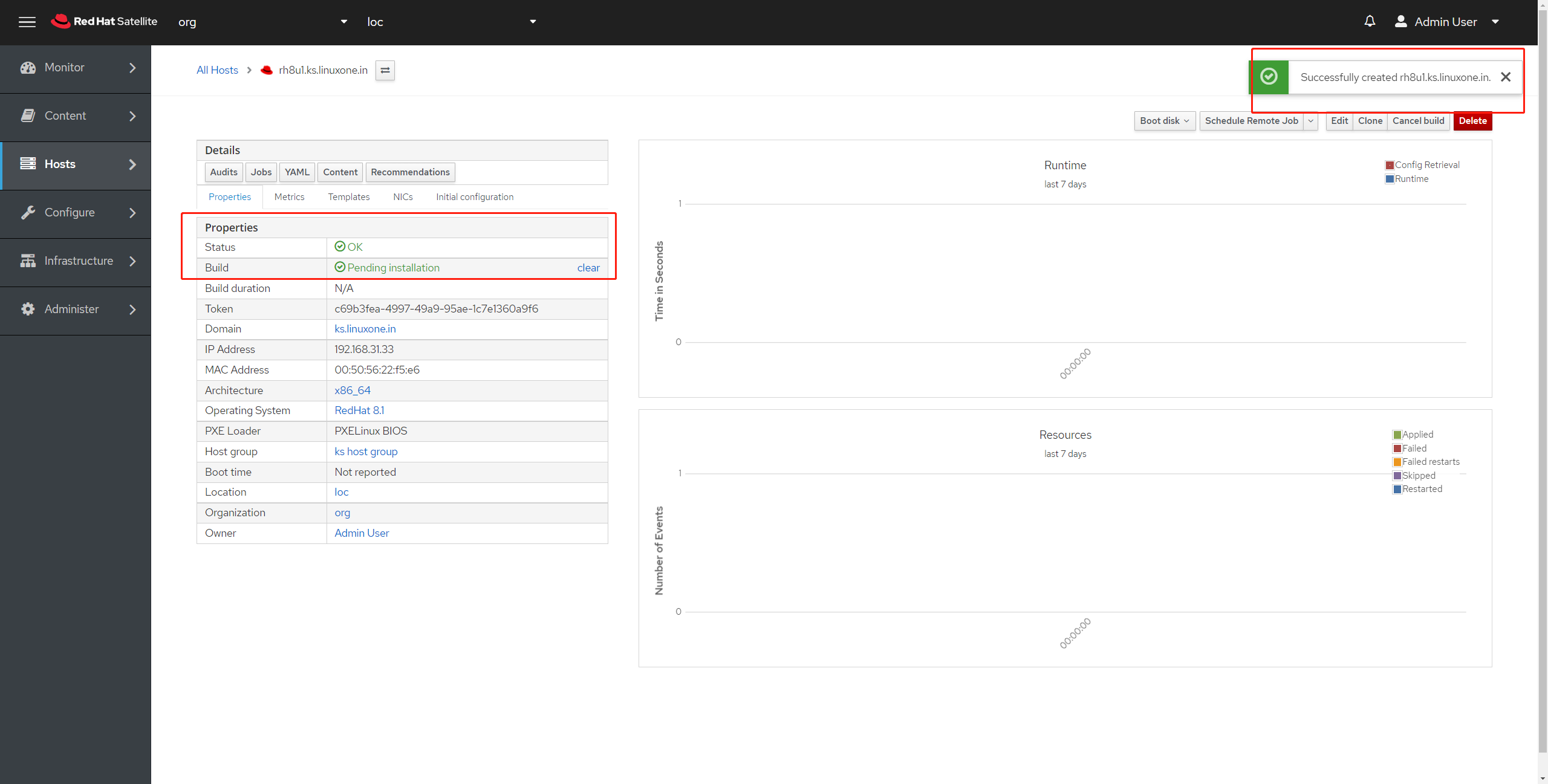Click the Content details button
Screen dimensions: 1548x784
tap(340, 172)
